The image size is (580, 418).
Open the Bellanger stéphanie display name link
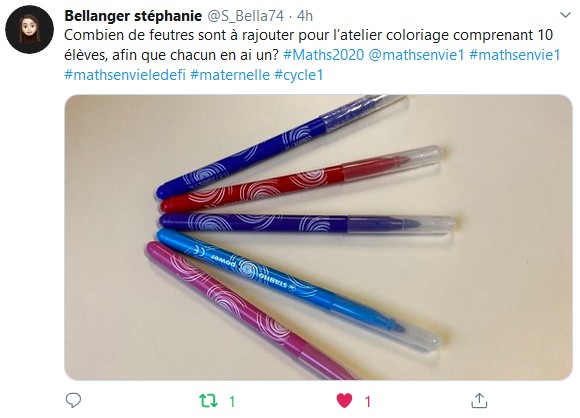pyautogui.click(x=133, y=16)
